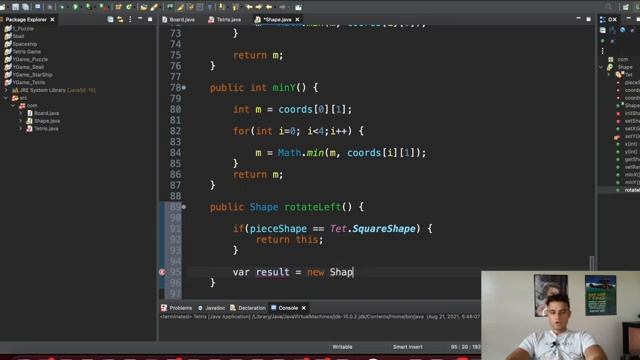Maximize the editor area button
Image resolution: width=640 pixels, height=360 pixels.
click(x=588, y=19)
